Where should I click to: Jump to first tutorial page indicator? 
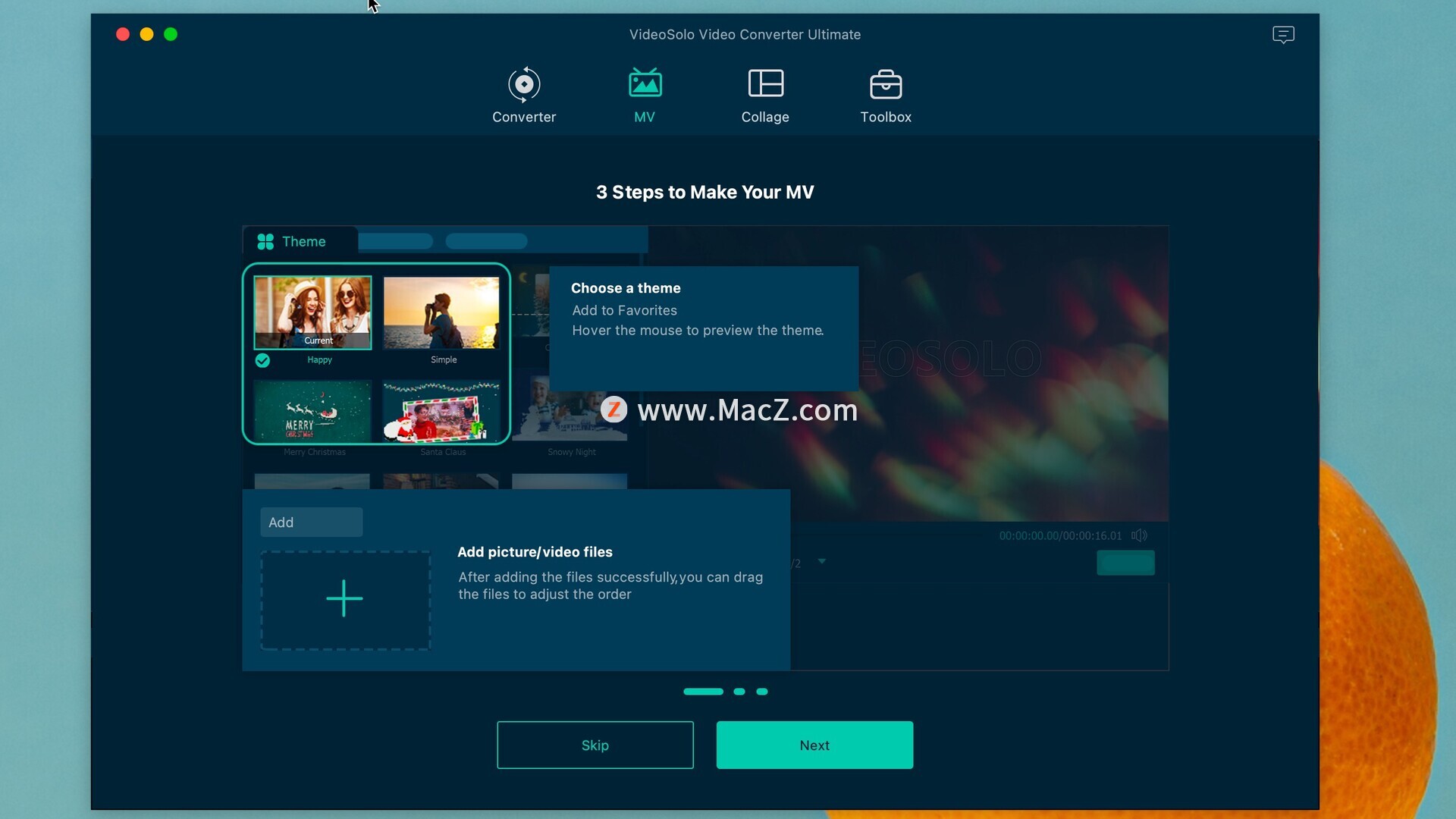tap(703, 692)
